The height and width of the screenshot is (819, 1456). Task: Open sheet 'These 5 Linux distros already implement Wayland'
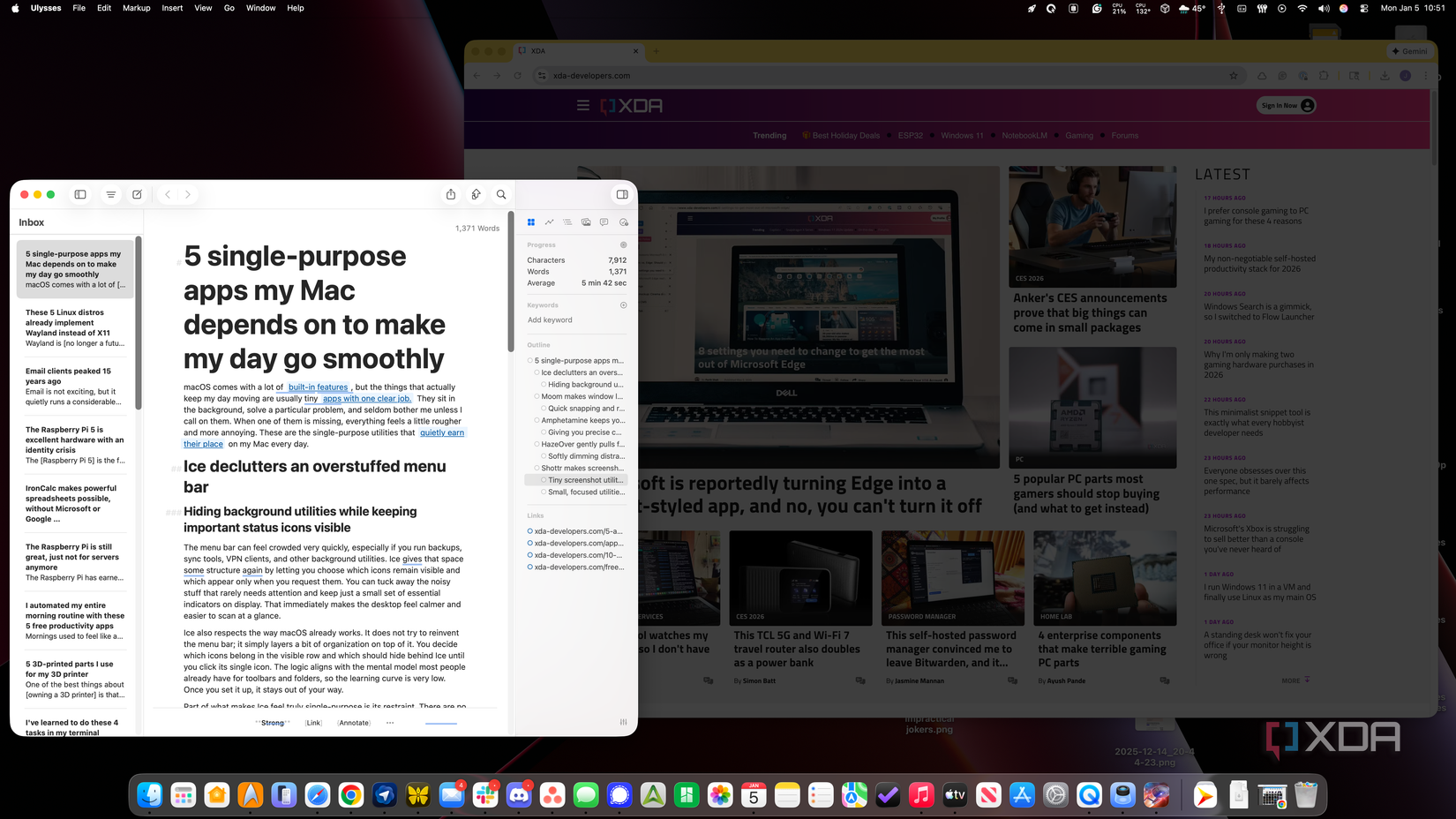[75, 327]
